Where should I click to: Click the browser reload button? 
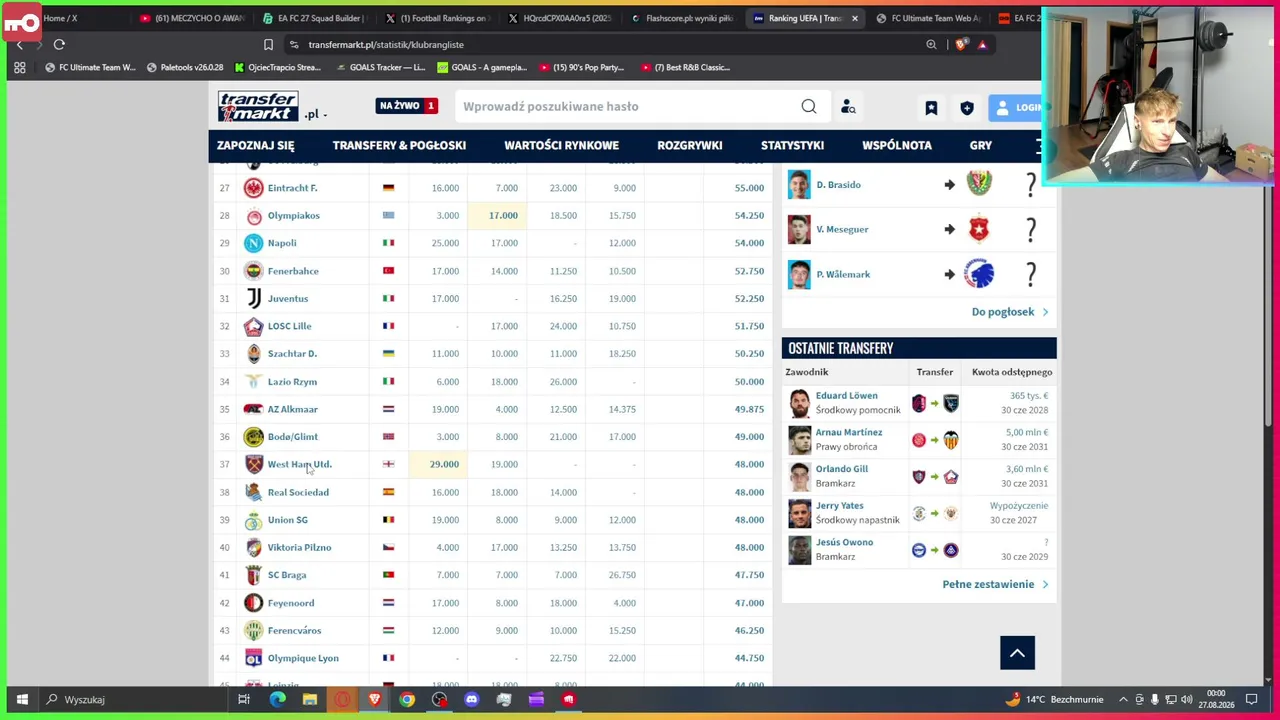59,44
